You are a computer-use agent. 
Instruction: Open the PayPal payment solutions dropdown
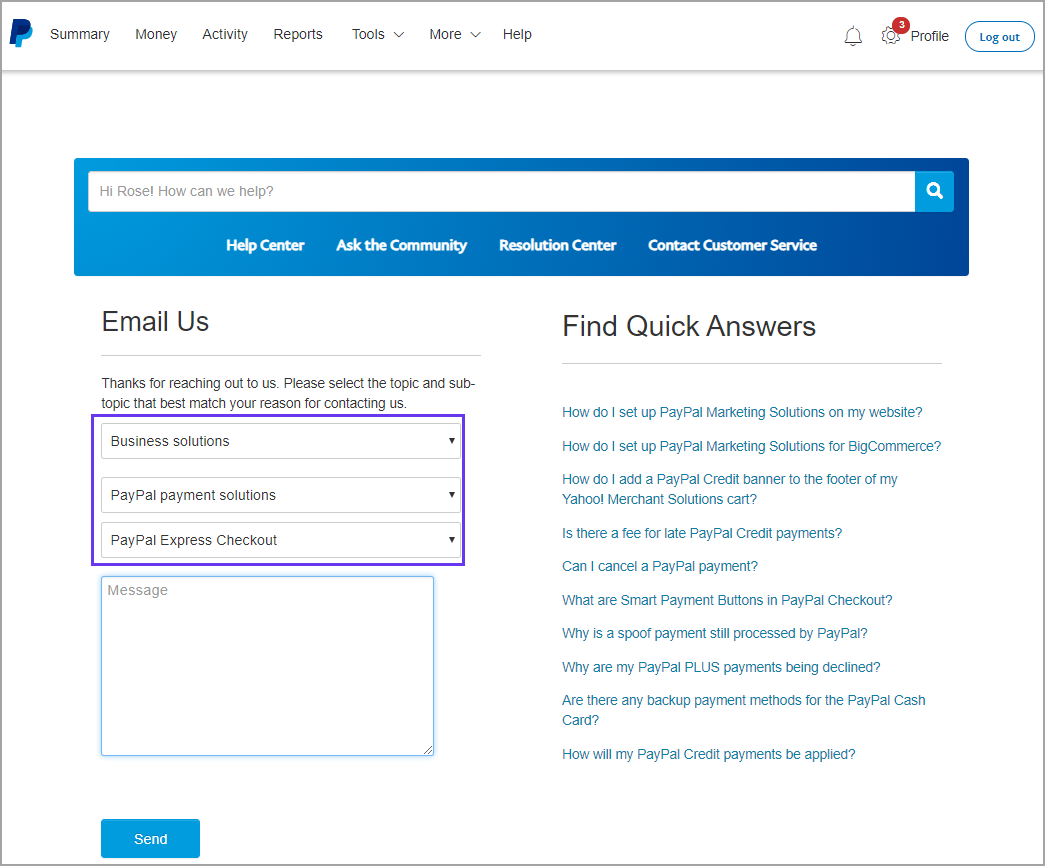coord(281,495)
